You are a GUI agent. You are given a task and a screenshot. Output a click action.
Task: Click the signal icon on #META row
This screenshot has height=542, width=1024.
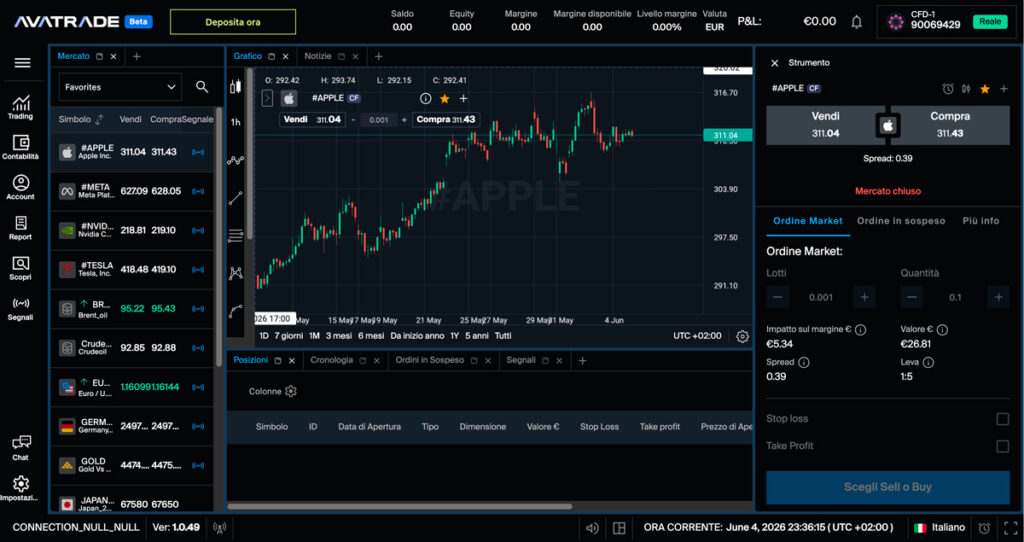pos(198,191)
